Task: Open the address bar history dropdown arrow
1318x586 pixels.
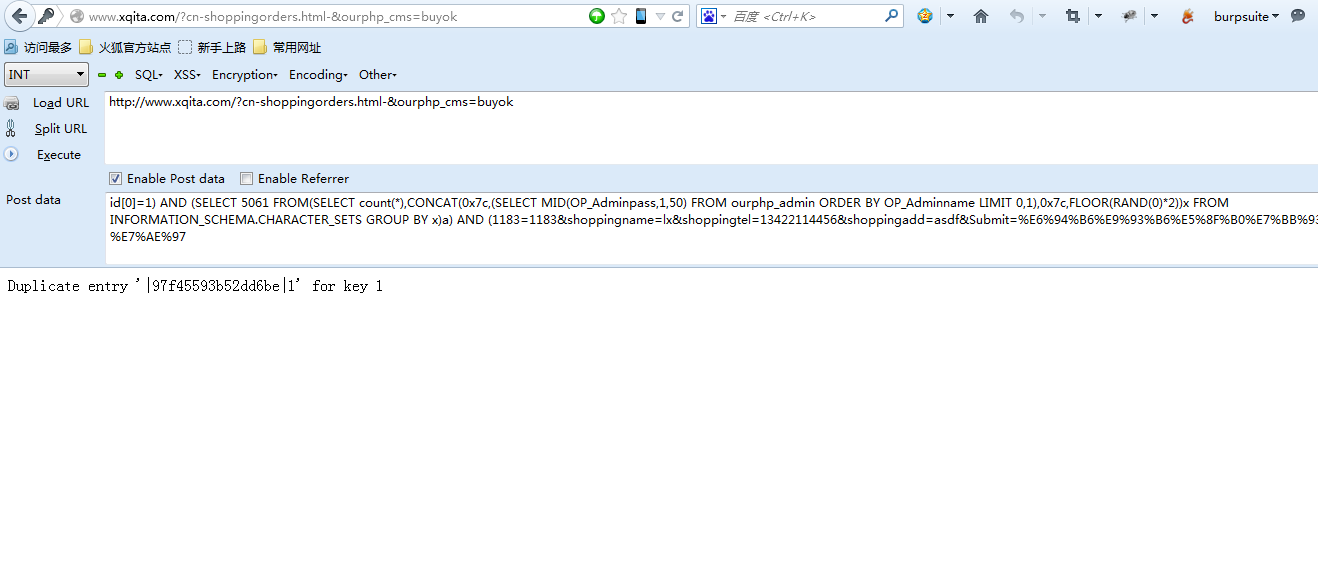Action: pos(660,17)
